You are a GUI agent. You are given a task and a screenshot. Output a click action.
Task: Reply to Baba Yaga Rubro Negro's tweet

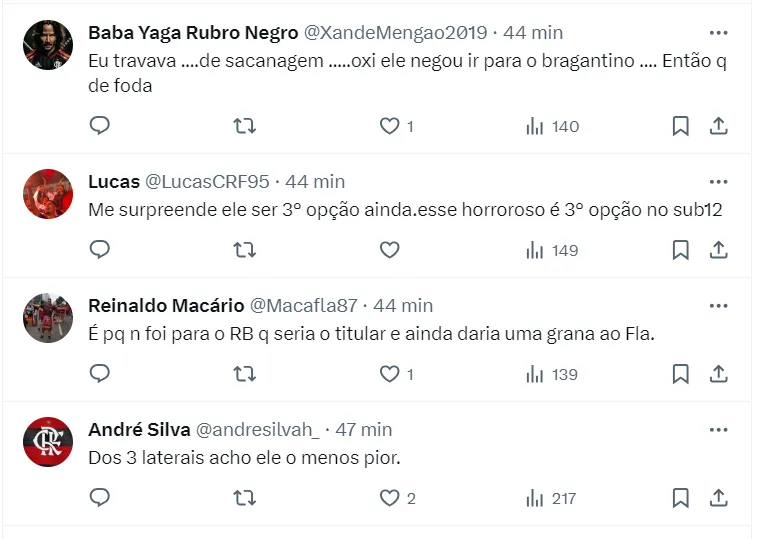point(100,126)
